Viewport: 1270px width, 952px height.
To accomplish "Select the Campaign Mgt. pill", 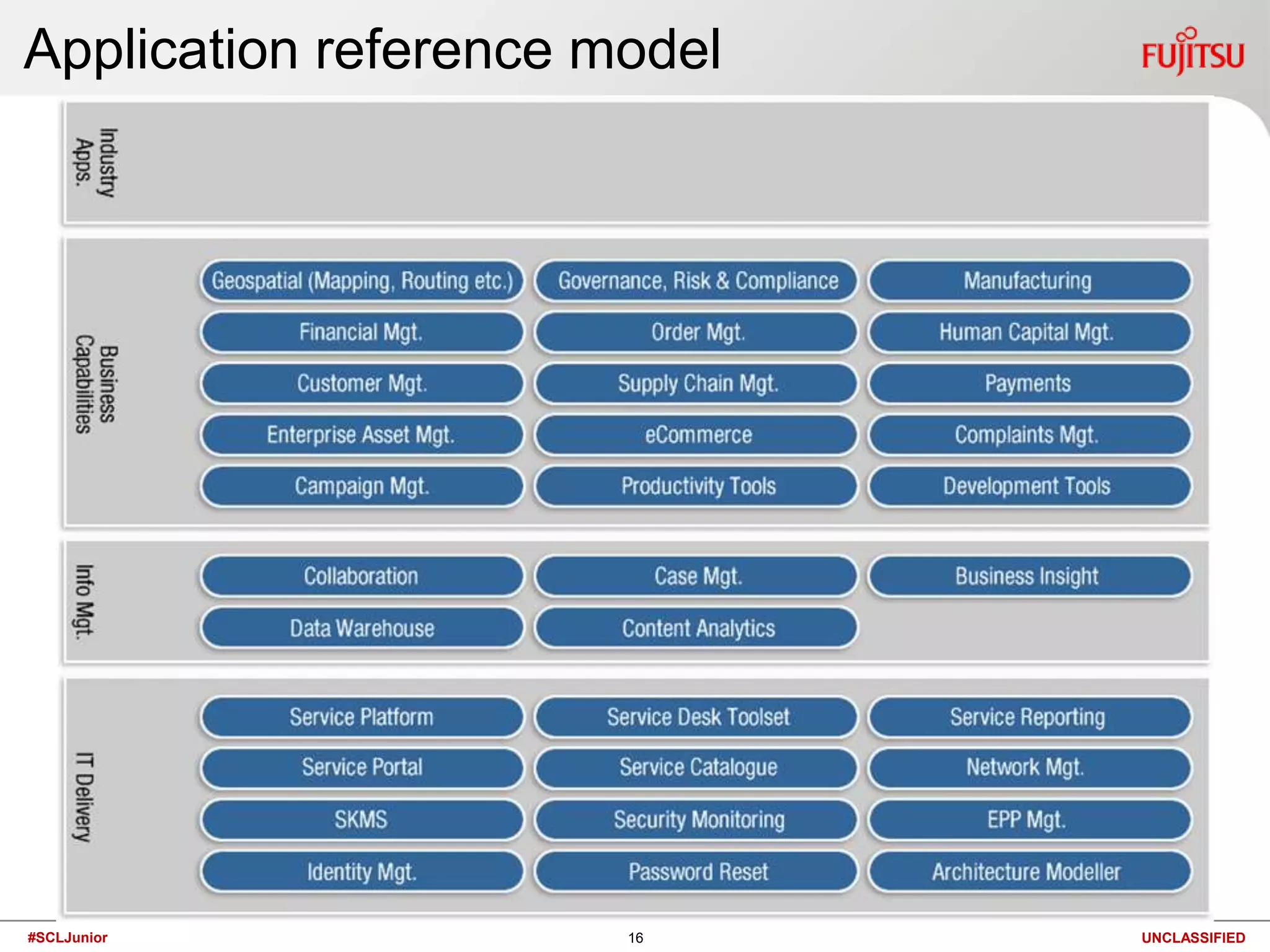I will 362,487.
